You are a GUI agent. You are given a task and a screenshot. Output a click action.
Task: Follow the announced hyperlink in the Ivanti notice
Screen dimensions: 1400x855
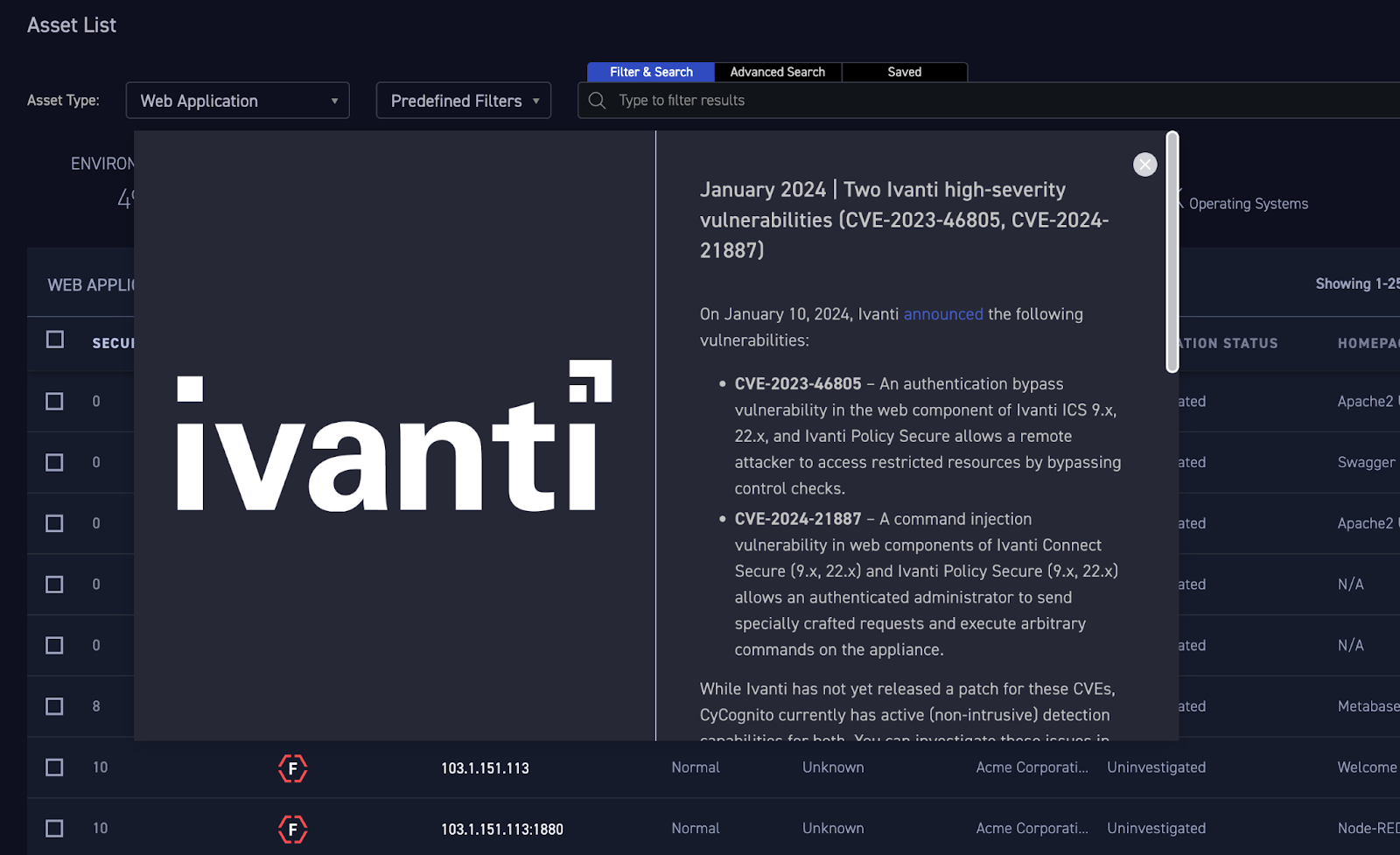943,313
